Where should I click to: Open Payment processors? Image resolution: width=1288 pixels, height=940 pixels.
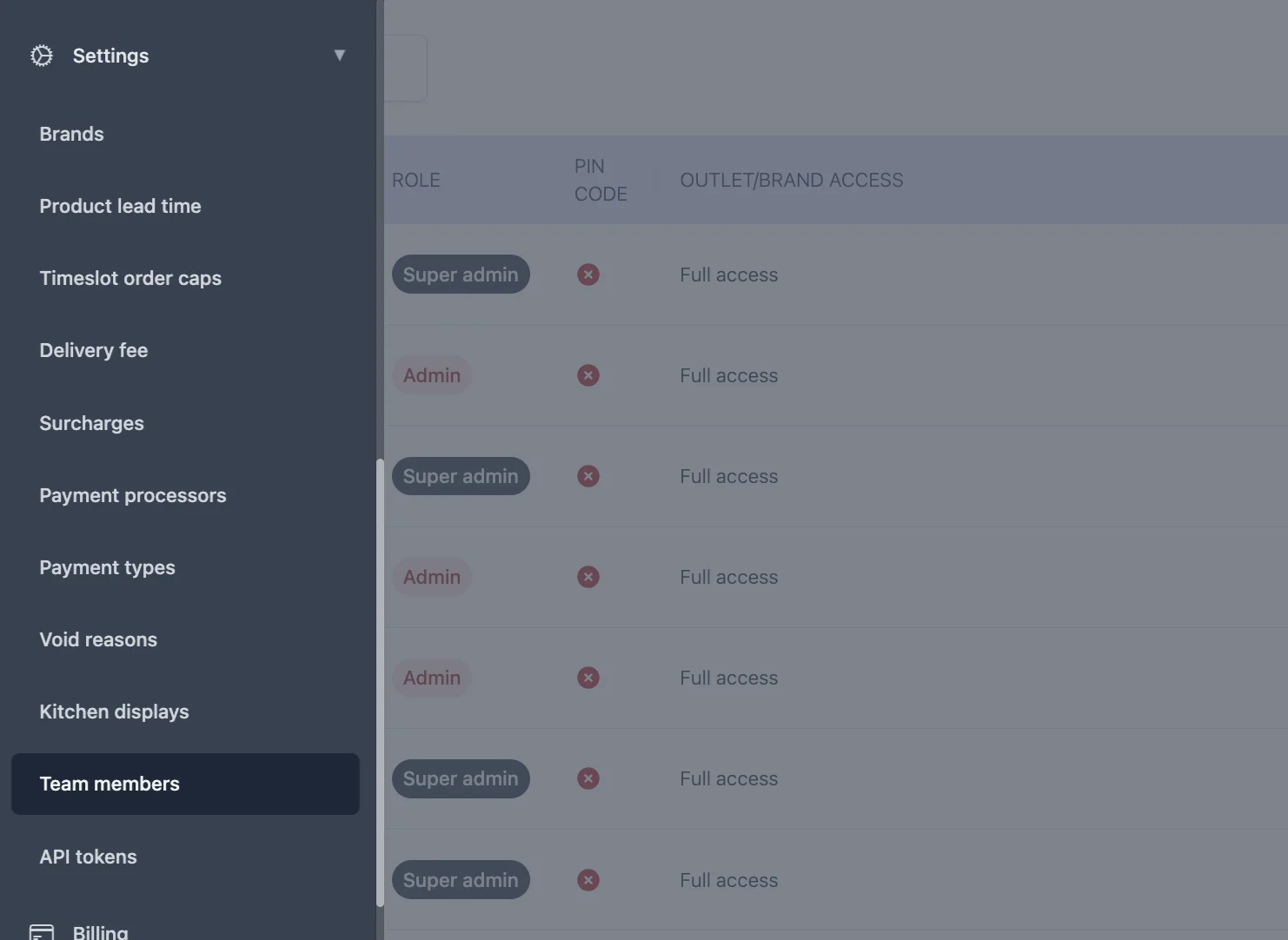(x=133, y=495)
